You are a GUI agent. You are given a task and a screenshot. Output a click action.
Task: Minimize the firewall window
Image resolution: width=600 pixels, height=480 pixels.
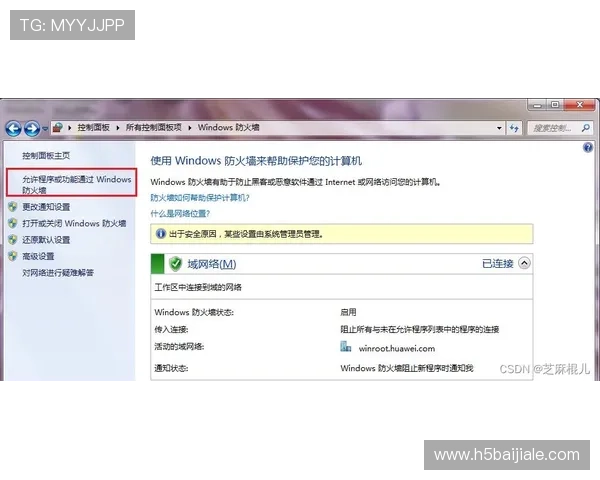click(537, 105)
